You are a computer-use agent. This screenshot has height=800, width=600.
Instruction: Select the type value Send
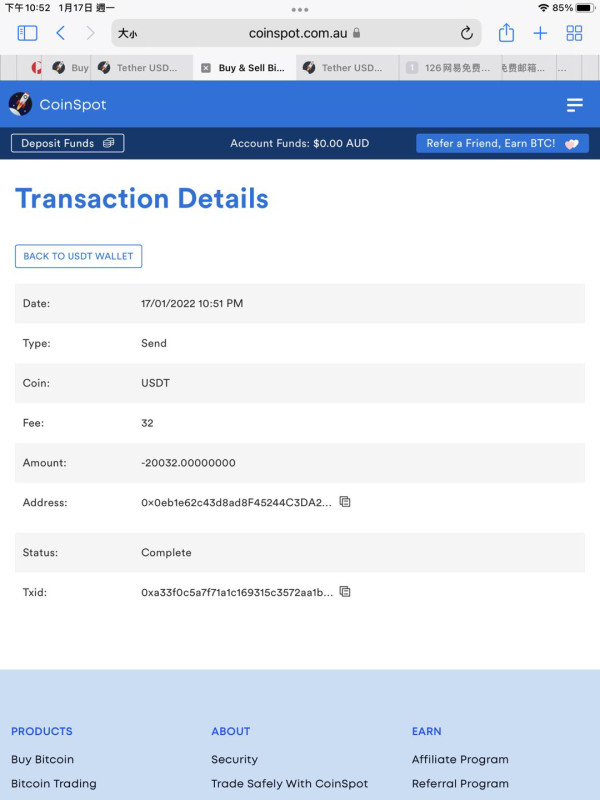154,343
